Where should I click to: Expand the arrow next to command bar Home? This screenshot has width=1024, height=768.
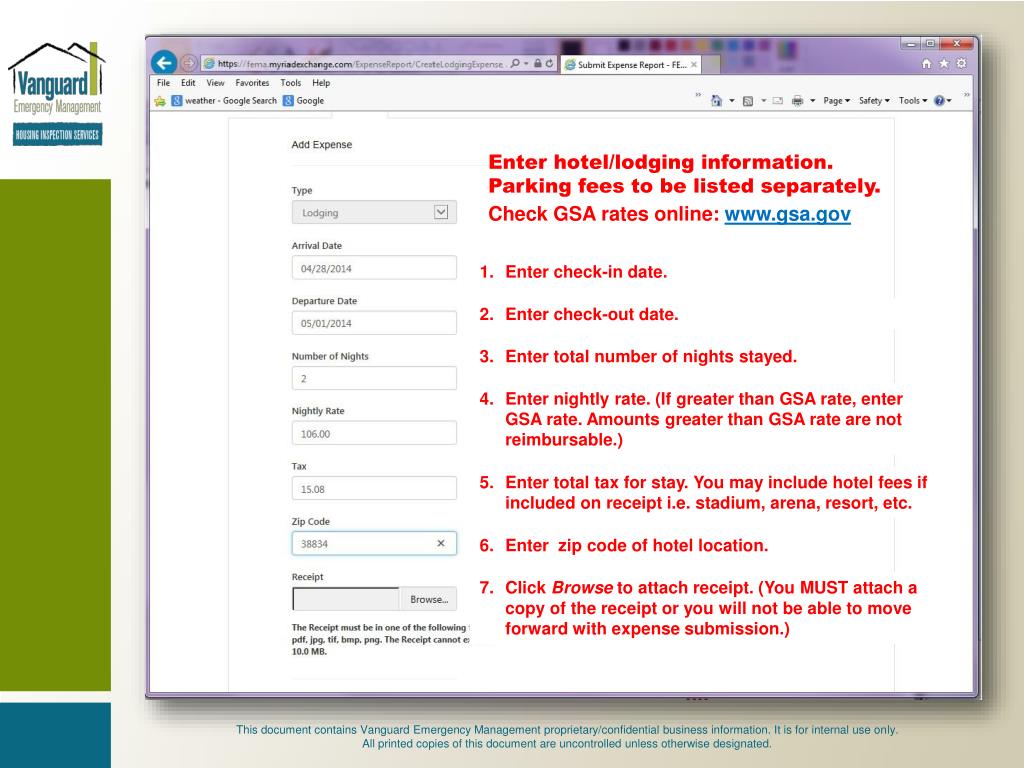(x=731, y=101)
